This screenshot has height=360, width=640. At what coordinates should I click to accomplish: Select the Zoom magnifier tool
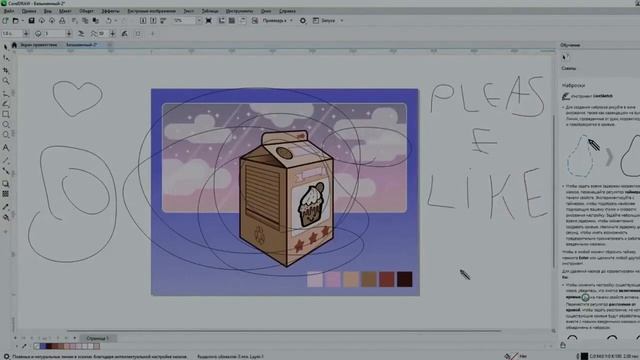coord(5,81)
